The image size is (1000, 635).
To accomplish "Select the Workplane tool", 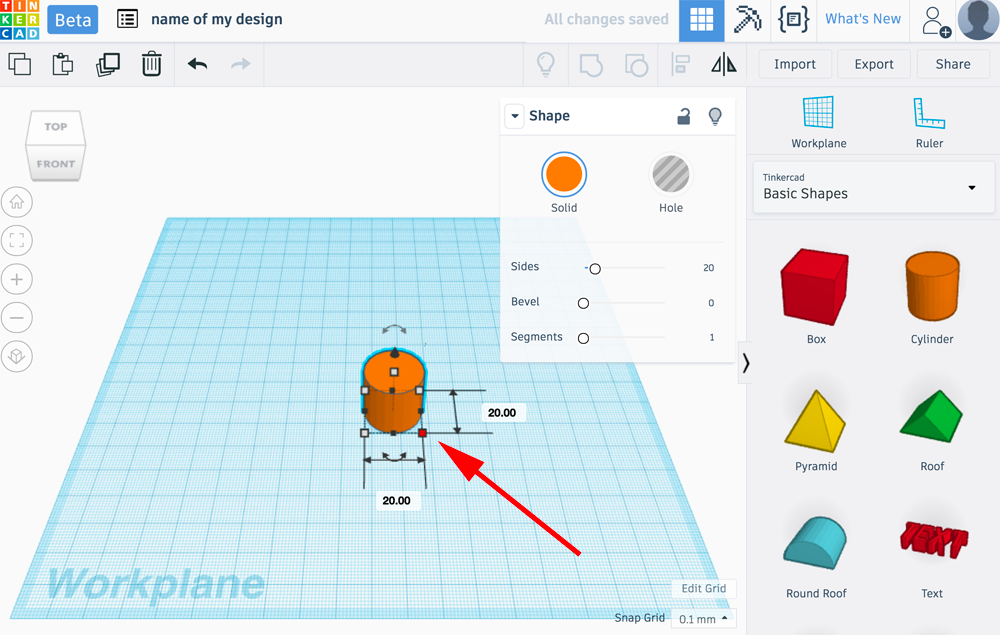I will (818, 122).
